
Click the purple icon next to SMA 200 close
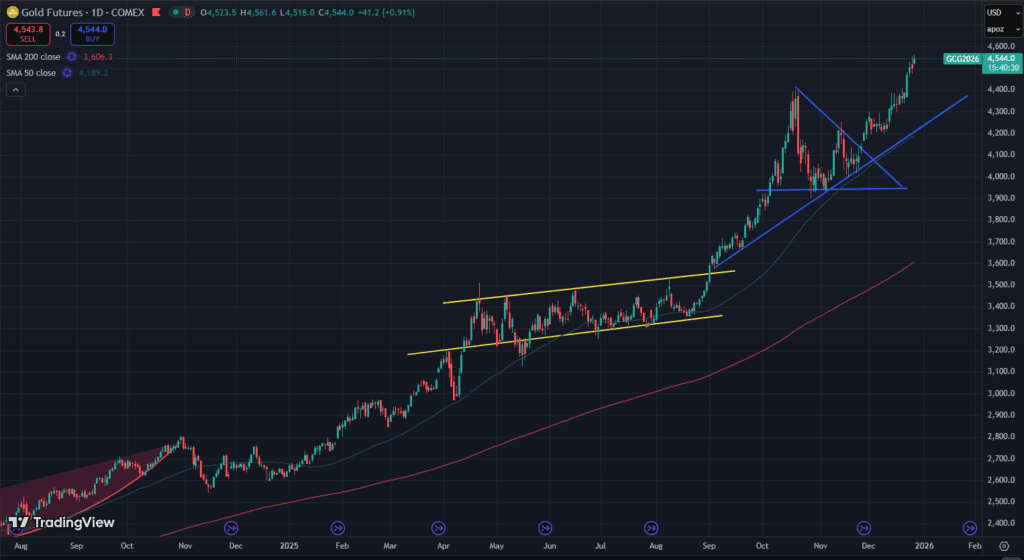[71, 57]
